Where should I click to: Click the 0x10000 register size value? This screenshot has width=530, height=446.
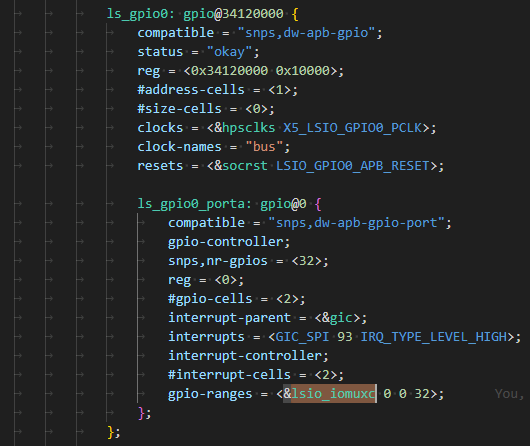[303, 71]
